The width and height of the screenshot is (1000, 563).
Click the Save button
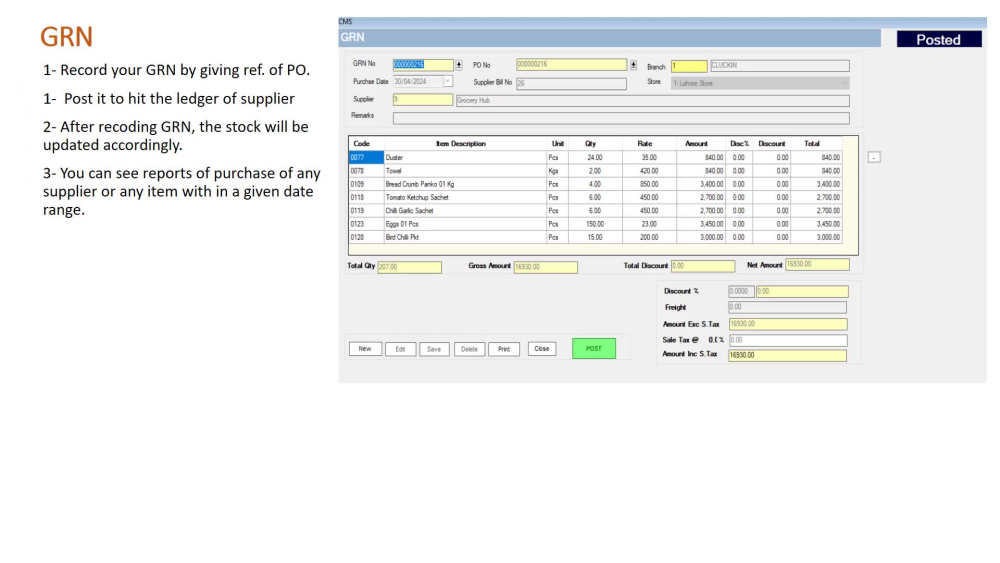[434, 349]
